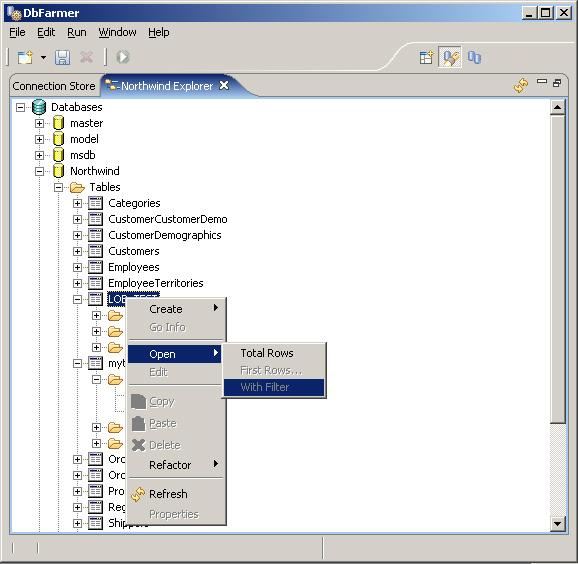Open the File menu
The width and height of the screenshot is (578, 564).
pyautogui.click(x=17, y=32)
